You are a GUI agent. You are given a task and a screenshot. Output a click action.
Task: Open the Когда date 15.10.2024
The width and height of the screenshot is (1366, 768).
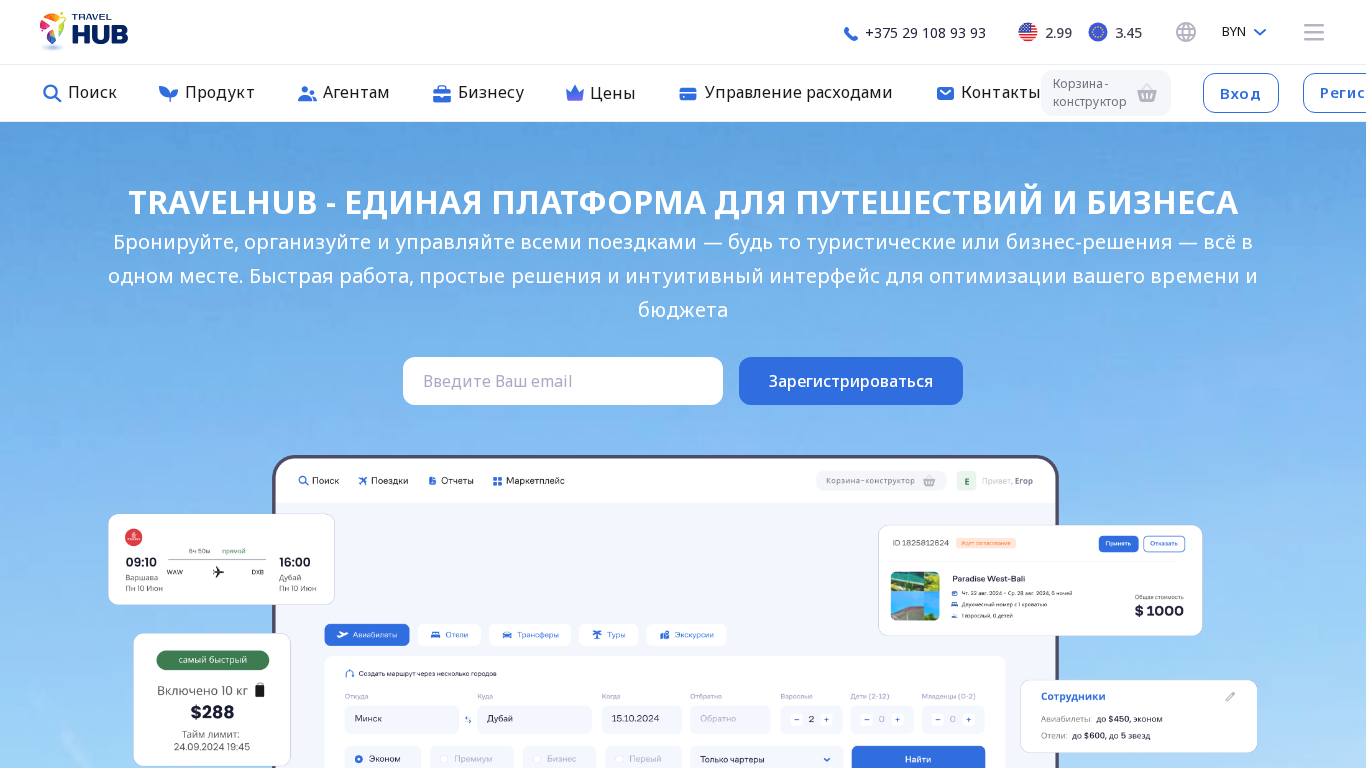[x=641, y=719]
